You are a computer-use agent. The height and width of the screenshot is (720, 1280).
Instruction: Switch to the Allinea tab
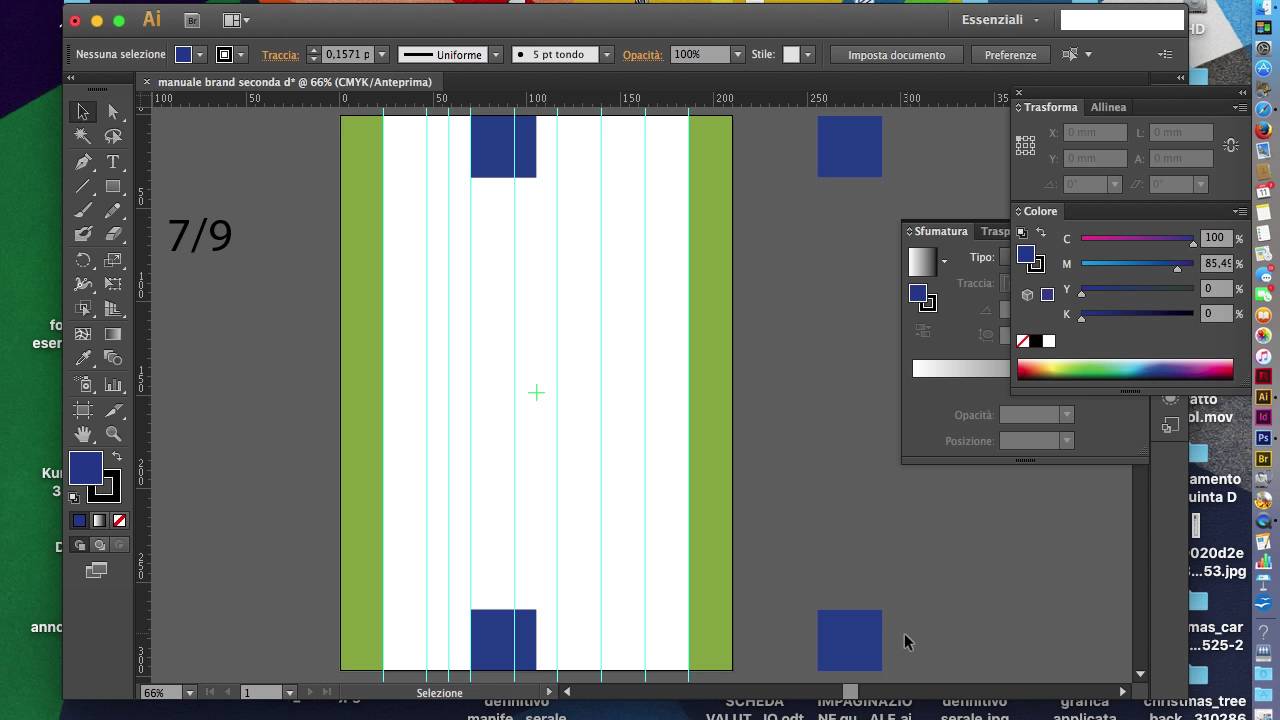pyautogui.click(x=1108, y=107)
